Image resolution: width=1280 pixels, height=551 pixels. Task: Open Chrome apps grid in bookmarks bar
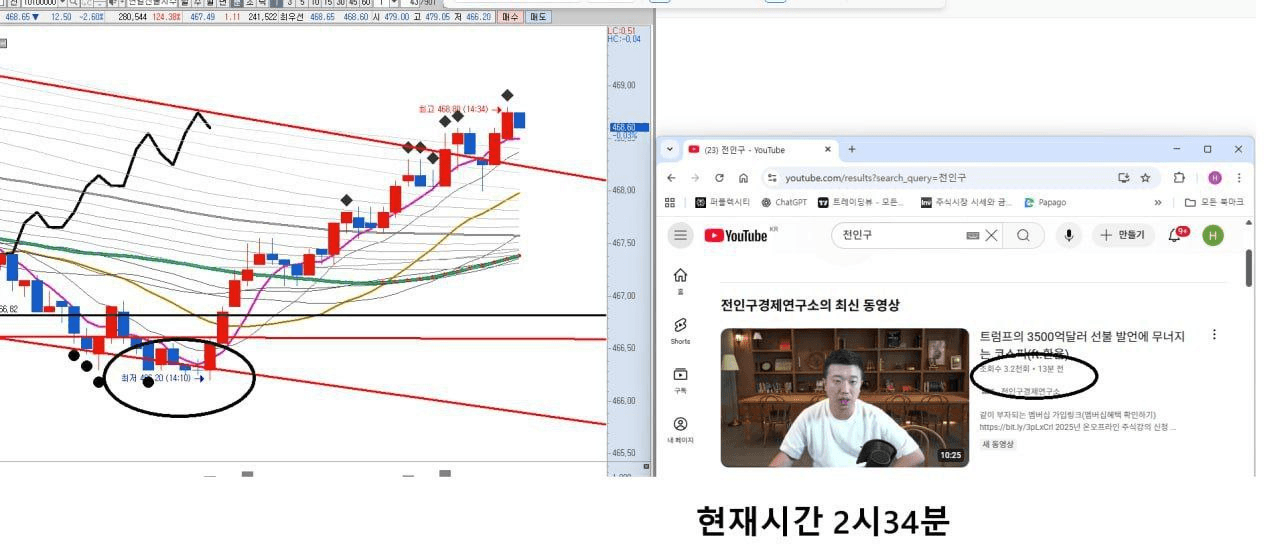pos(670,202)
